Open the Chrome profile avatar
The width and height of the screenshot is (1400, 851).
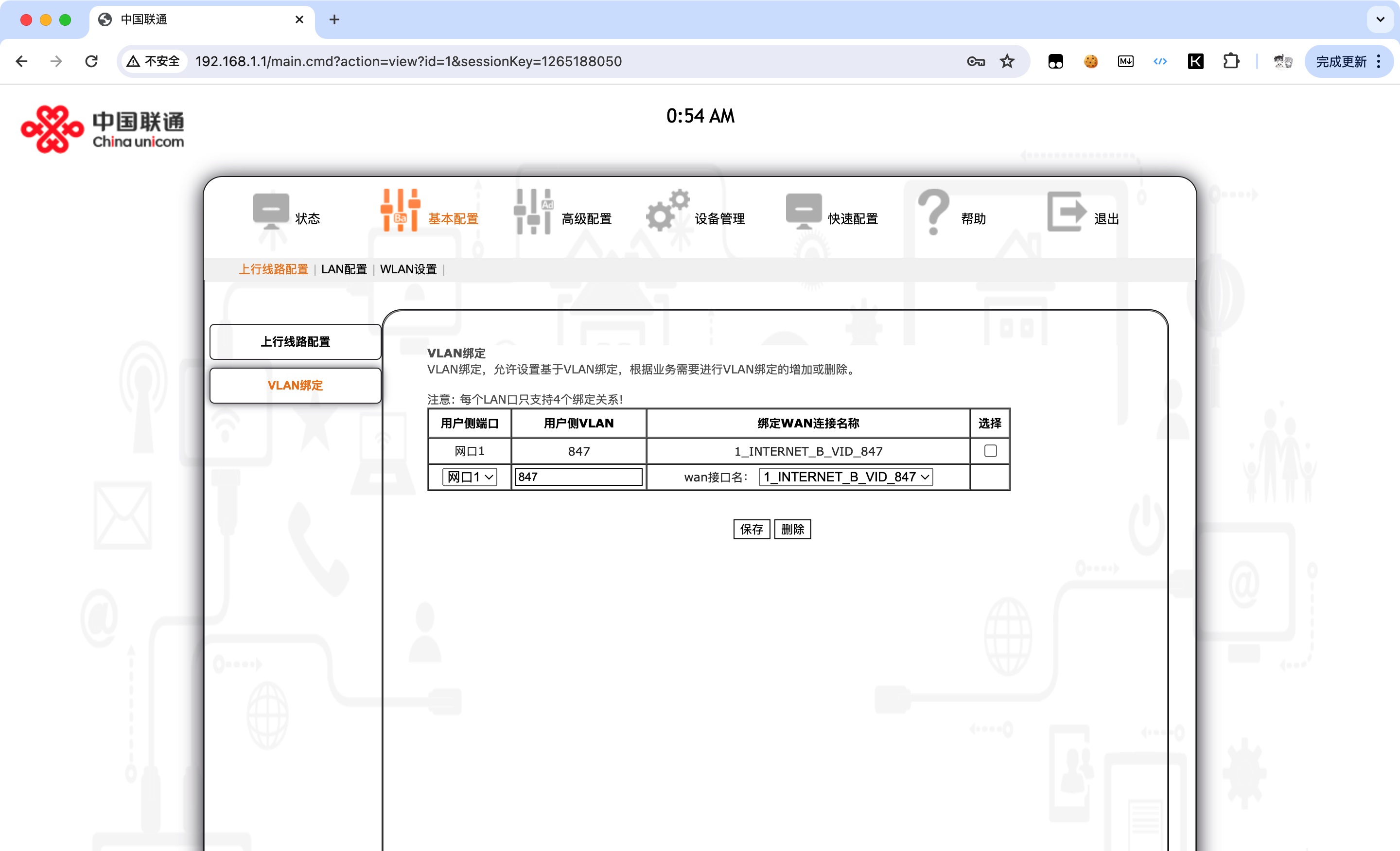(x=1282, y=61)
